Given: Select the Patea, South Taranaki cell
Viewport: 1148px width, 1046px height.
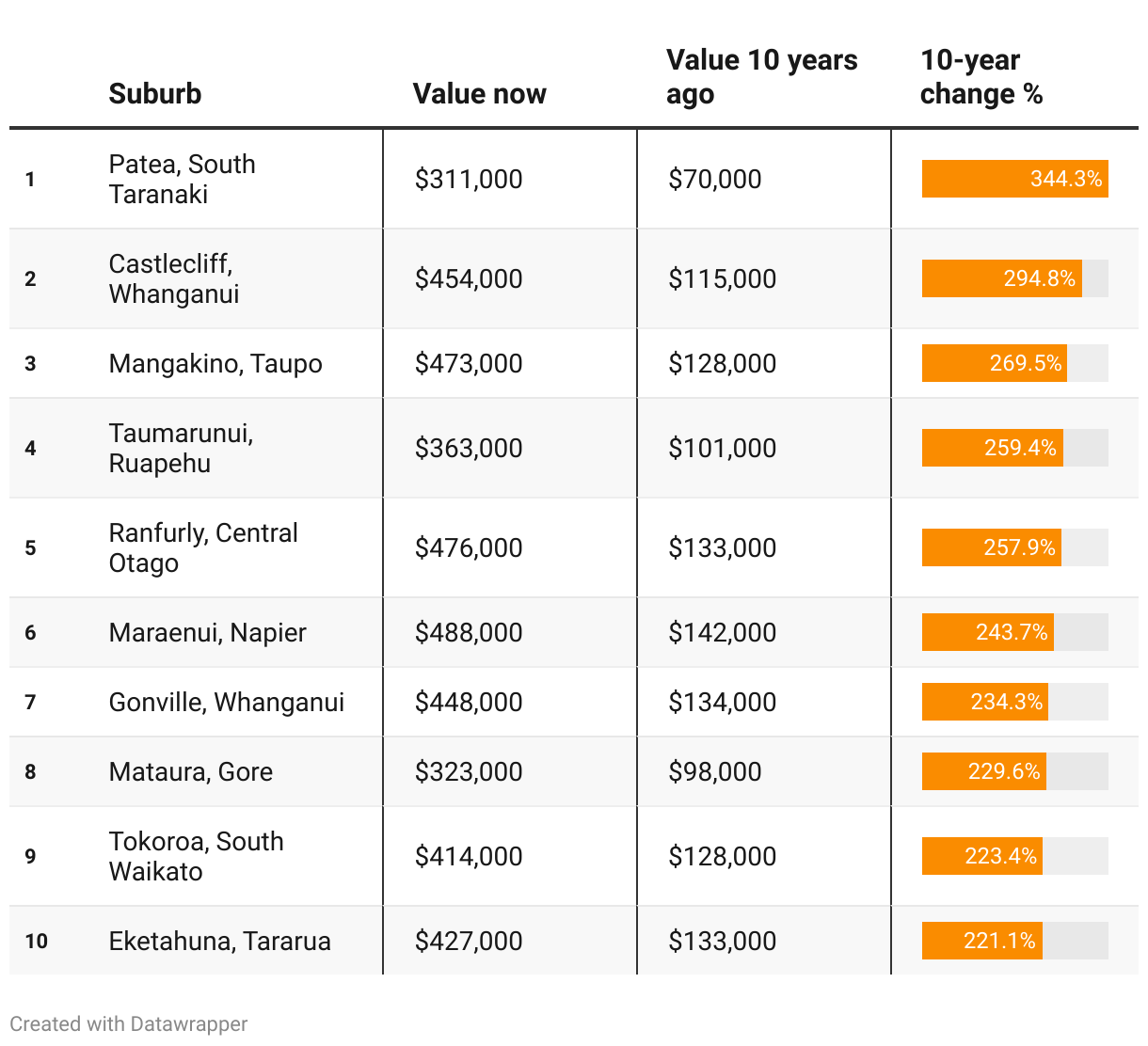Looking at the screenshot, I should [x=183, y=179].
